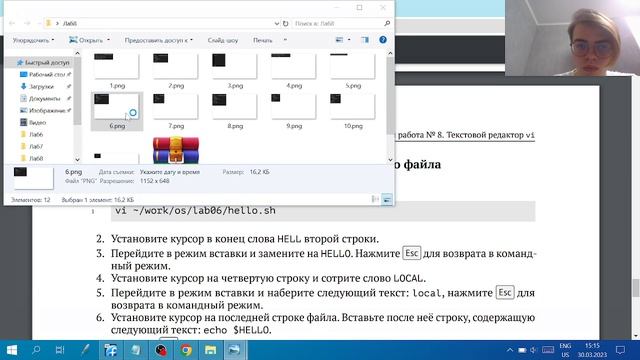Image resolution: width=640 pixels, height=360 pixels.
Task: Click the pen app icon on taskbar
Action: pyautogui.click(x=85, y=350)
